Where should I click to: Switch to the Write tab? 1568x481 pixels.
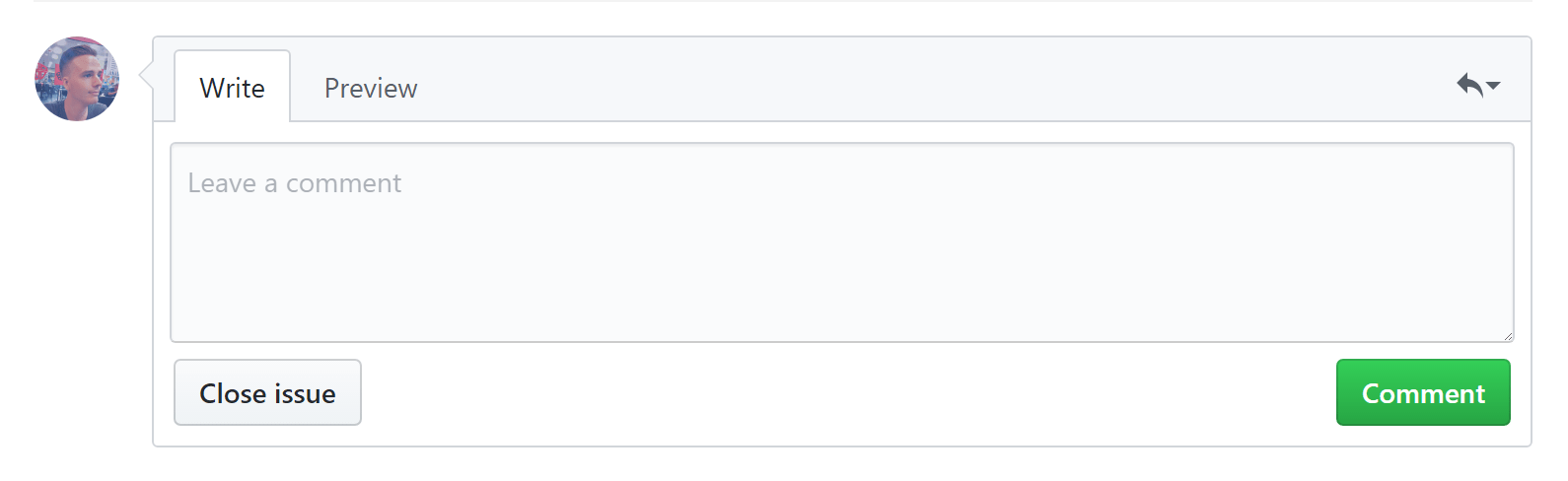click(x=232, y=88)
